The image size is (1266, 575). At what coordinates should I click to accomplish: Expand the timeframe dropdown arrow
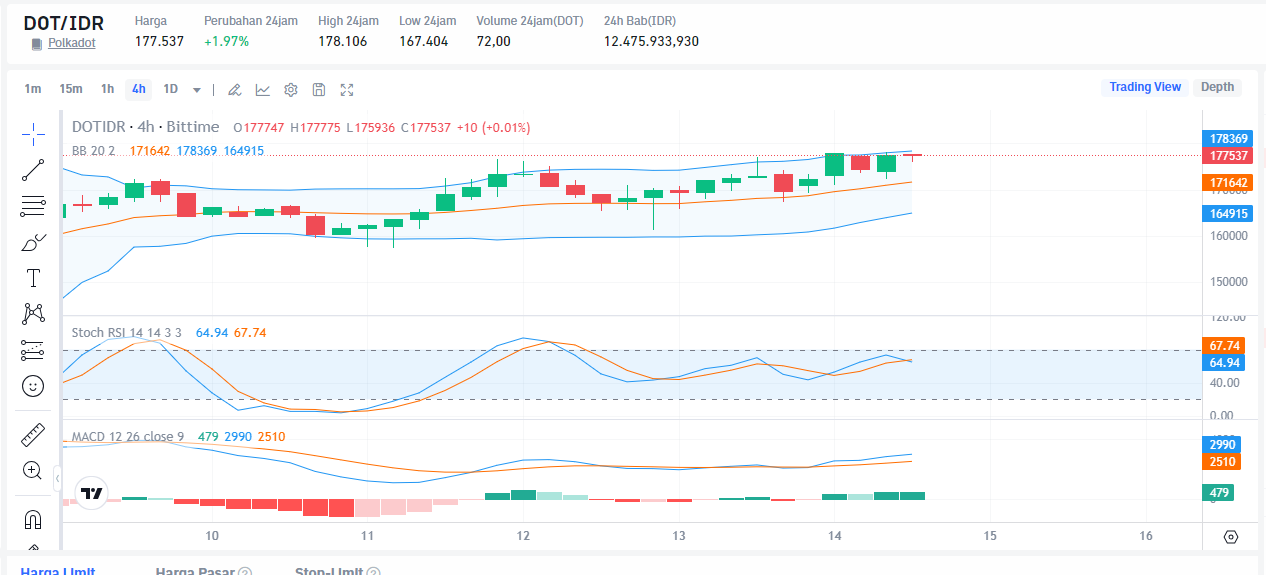[197, 90]
